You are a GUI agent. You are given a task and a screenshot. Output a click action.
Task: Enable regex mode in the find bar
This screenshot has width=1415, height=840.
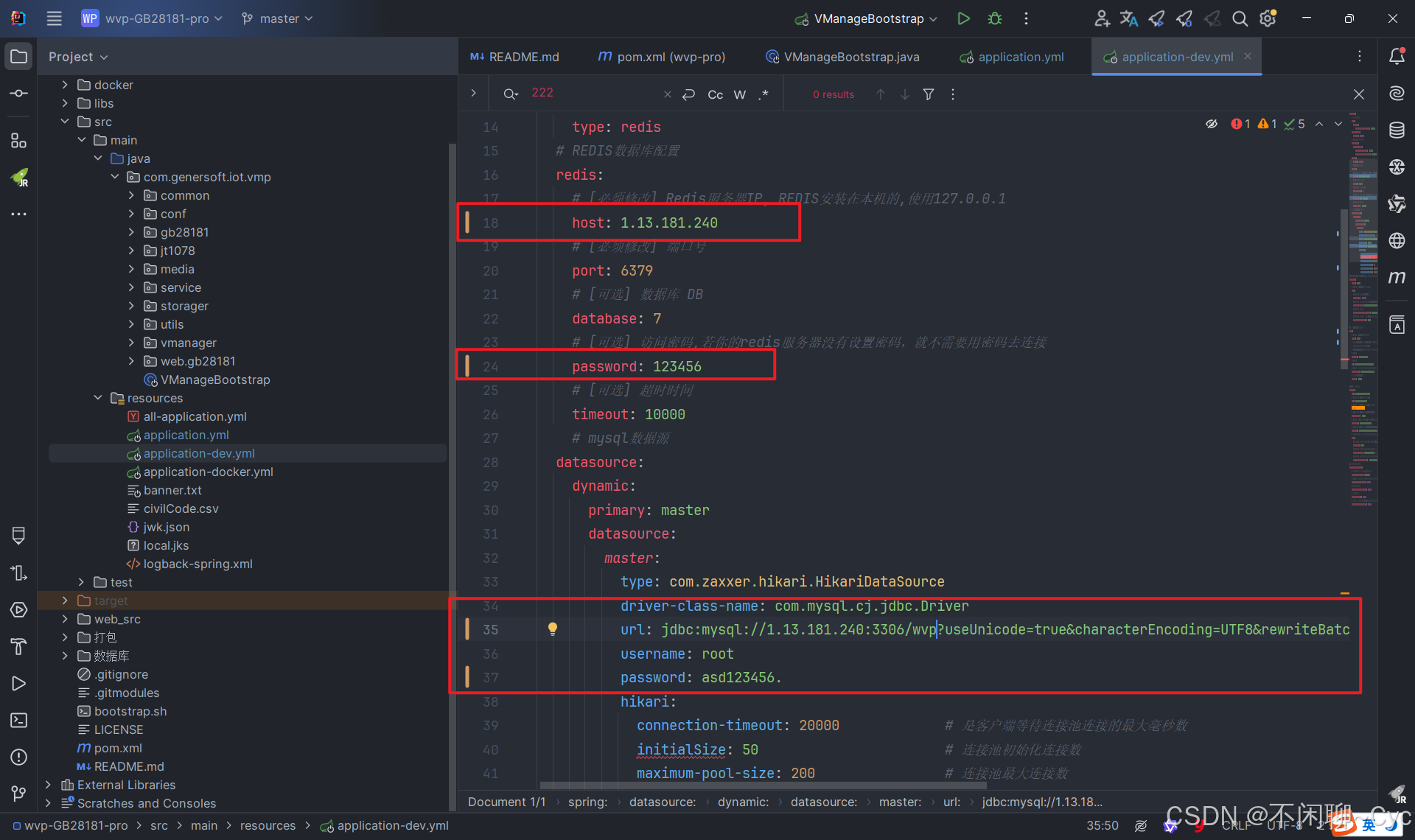click(x=764, y=94)
